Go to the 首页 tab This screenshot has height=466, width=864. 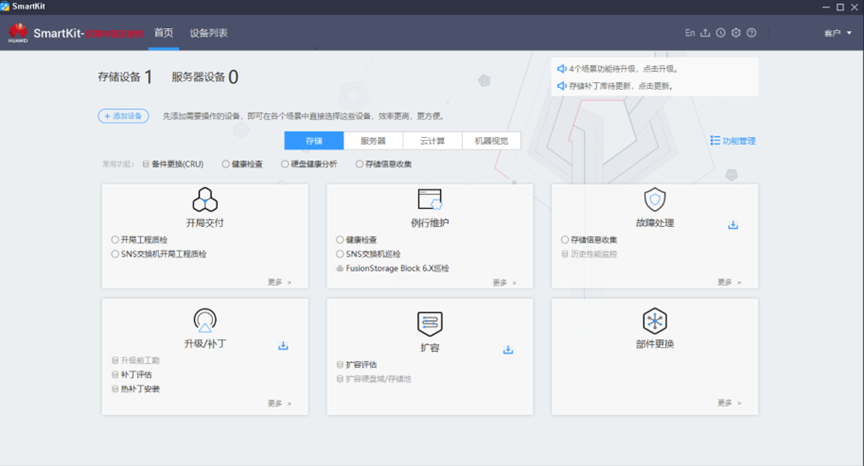click(164, 33)
